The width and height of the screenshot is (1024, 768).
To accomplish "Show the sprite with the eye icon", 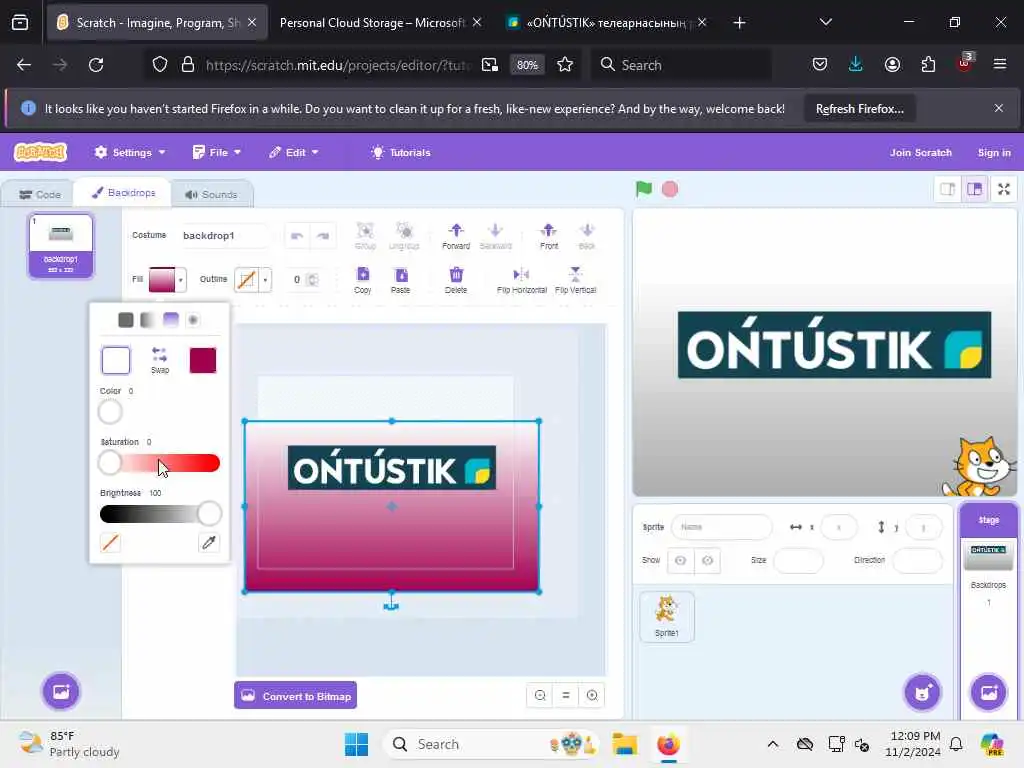I will pos(680,560).
